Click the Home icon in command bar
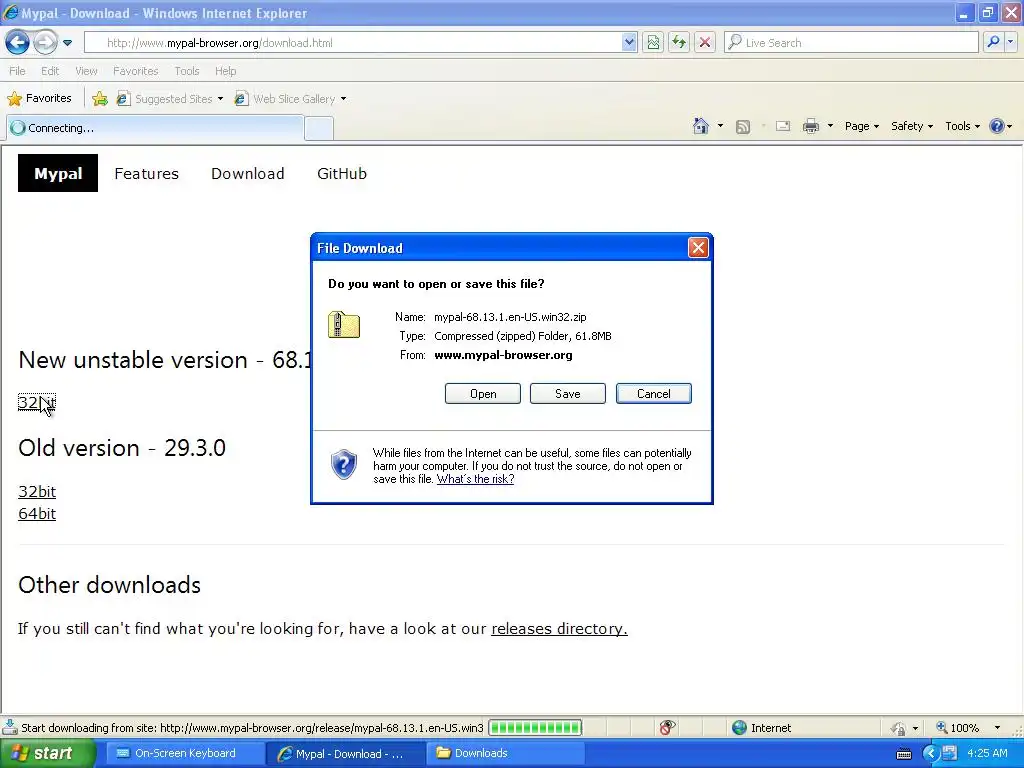1024x768 pixels. [701, 126]
